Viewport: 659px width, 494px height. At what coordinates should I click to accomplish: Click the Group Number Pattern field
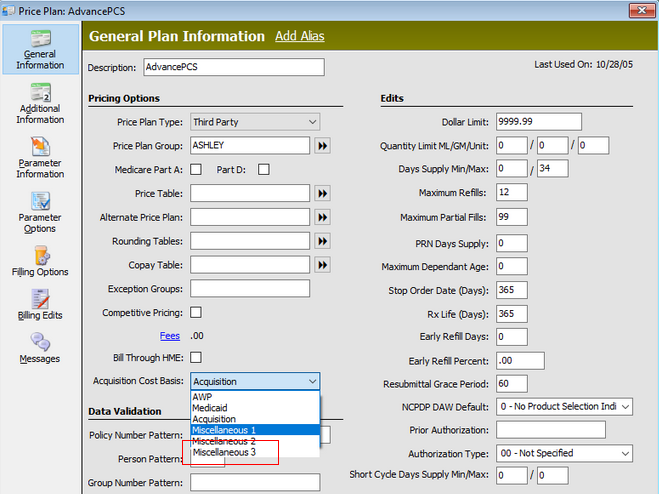pos(255,483)
